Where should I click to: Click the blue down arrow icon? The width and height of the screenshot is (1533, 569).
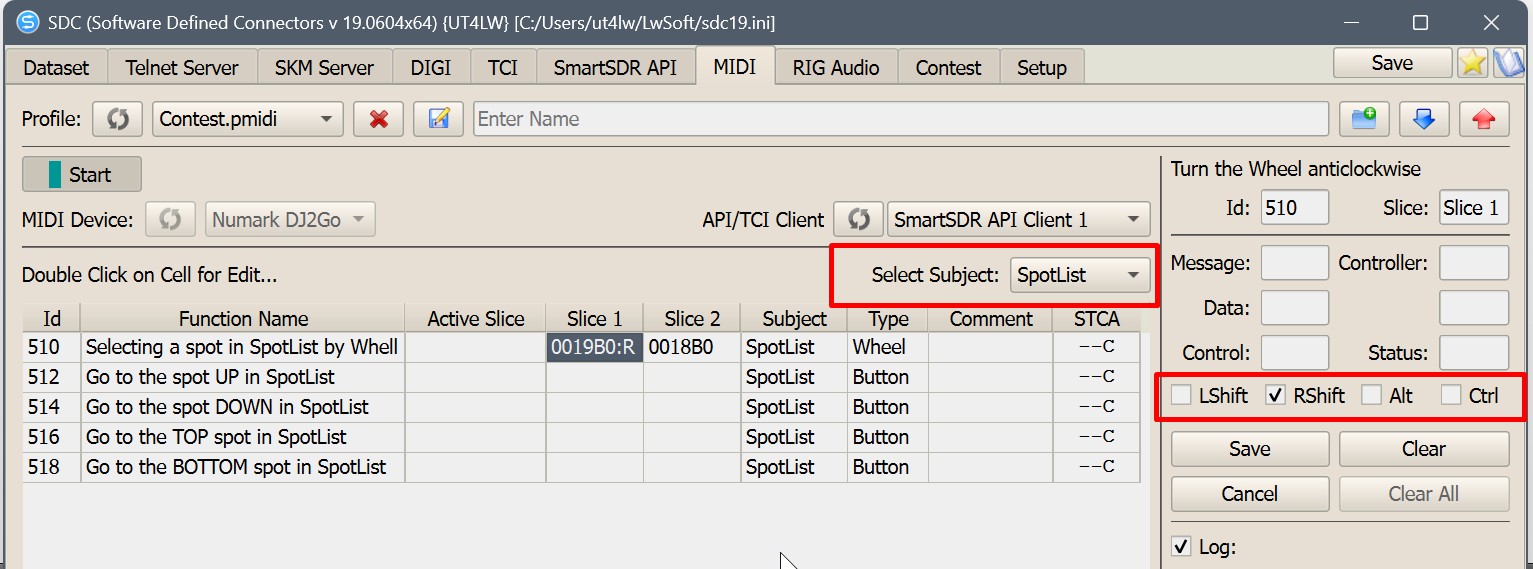pos(1424,119)
